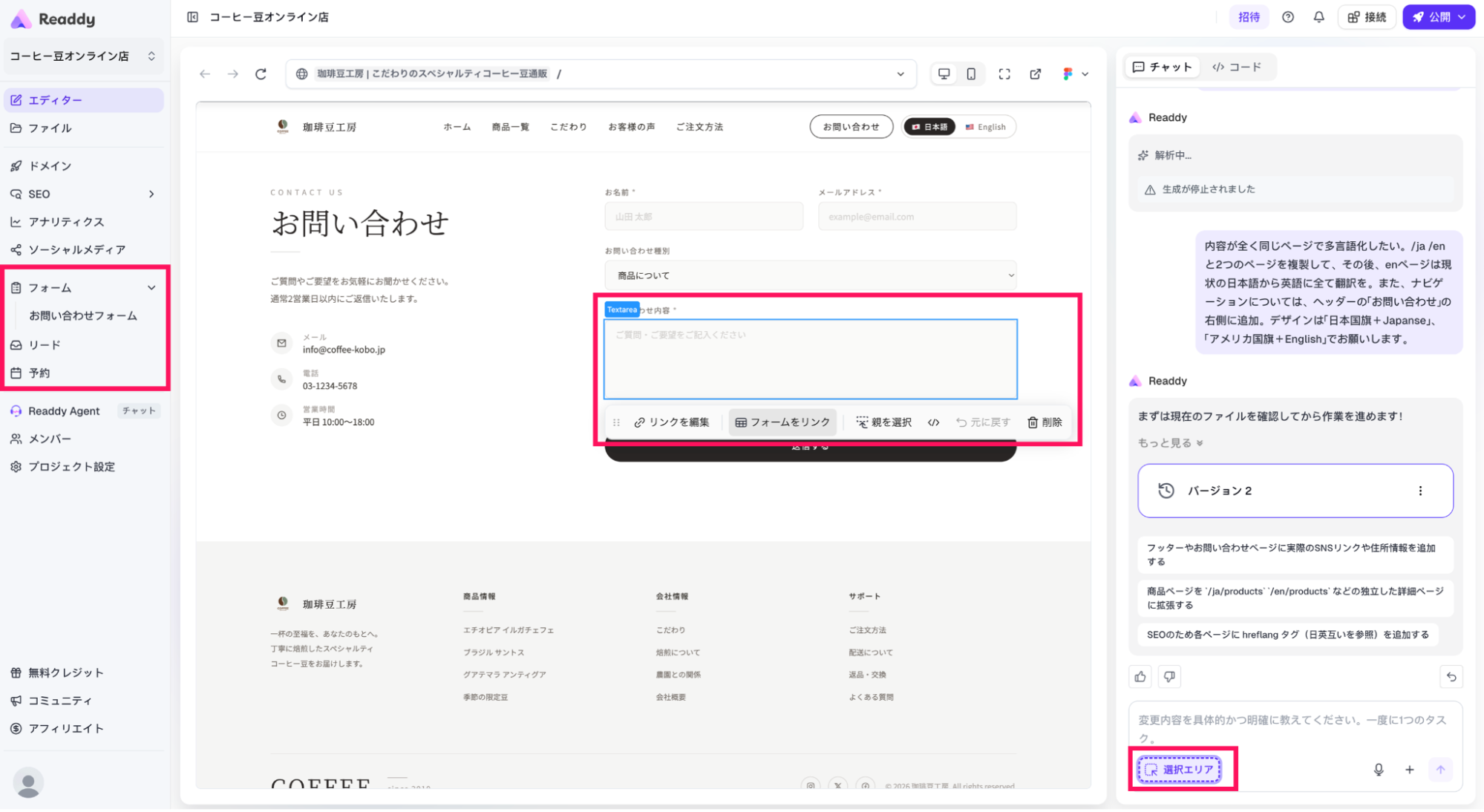This screenshot has height=812, width=1484.
Task: Open アフィリエイト in the sidebar
Action: [83, 729]
